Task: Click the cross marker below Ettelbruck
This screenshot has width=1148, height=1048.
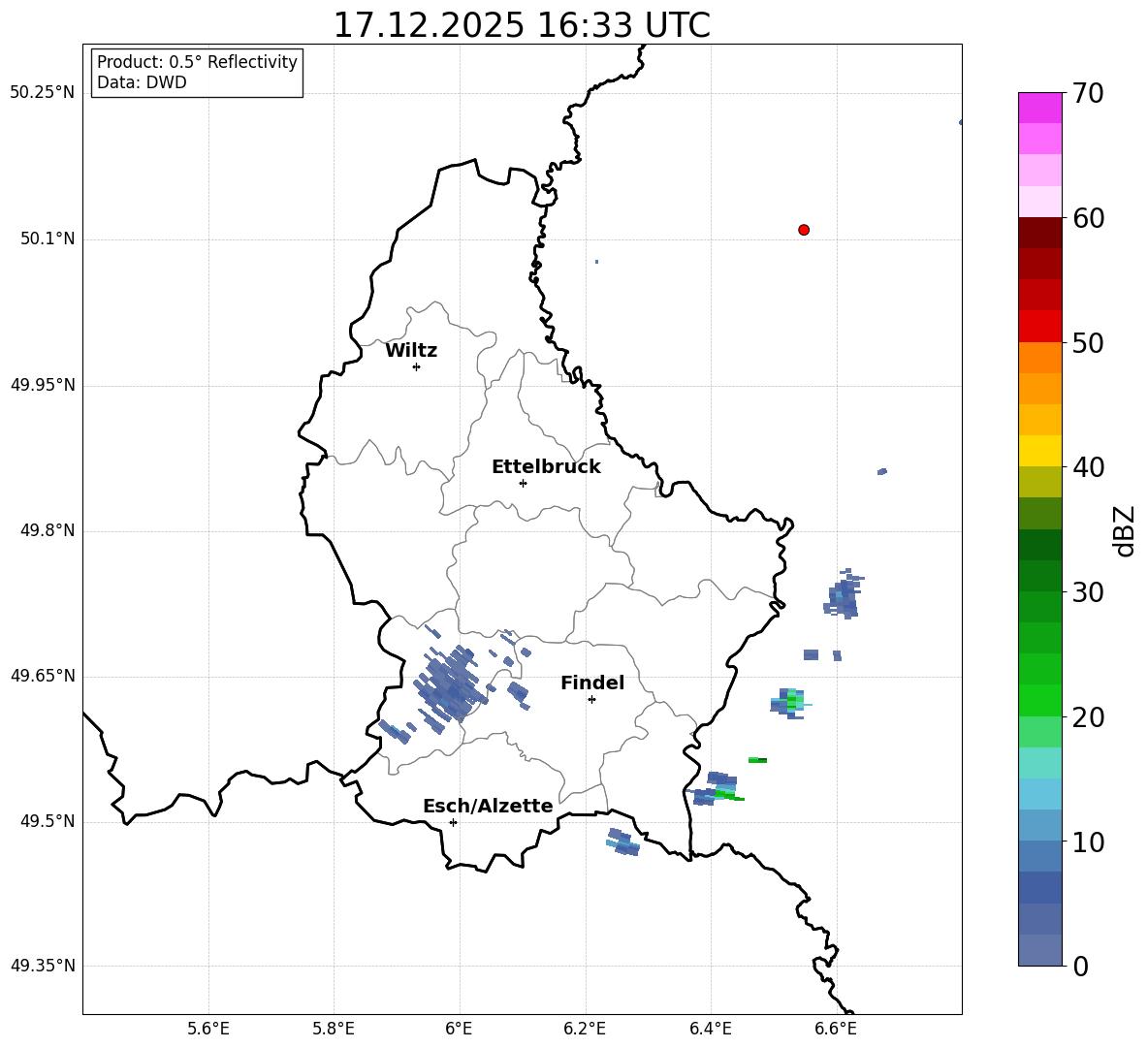Action: pyautogui.click(x=523, y=483)
